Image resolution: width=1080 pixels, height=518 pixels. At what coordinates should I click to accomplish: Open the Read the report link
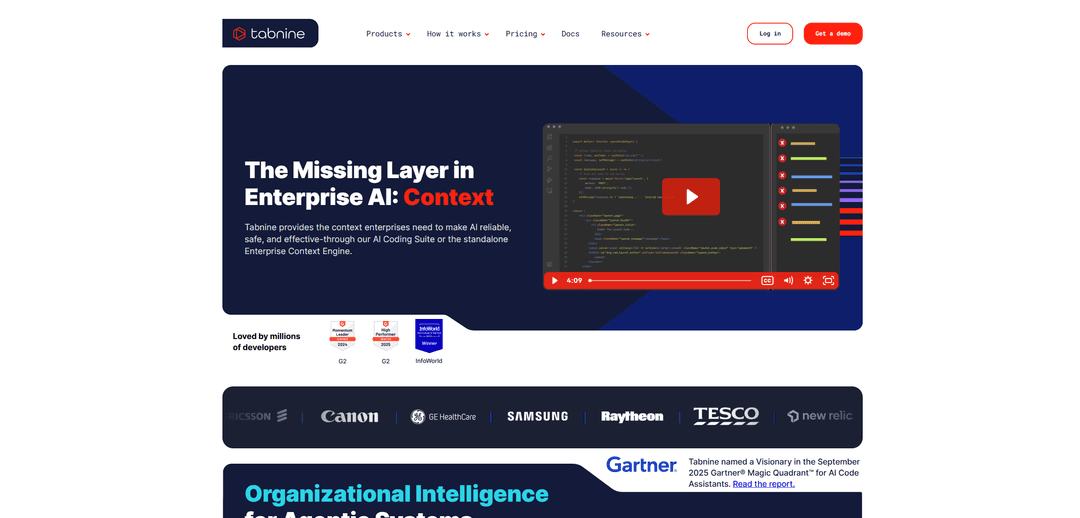(763, 484)
